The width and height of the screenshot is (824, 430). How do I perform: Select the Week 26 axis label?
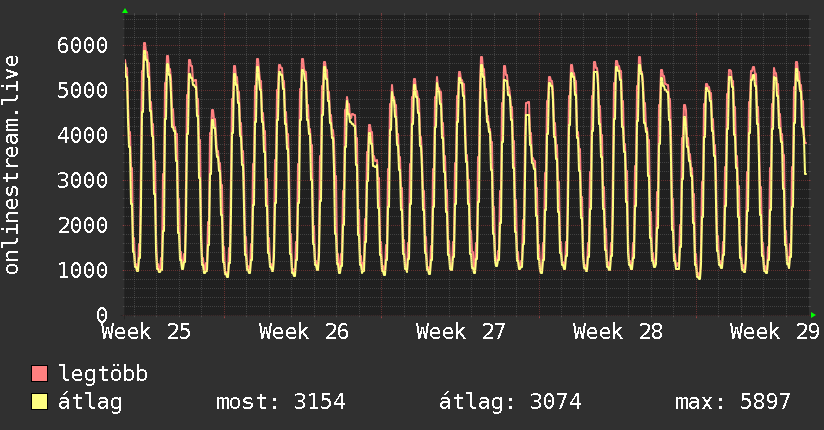point(304,332)
